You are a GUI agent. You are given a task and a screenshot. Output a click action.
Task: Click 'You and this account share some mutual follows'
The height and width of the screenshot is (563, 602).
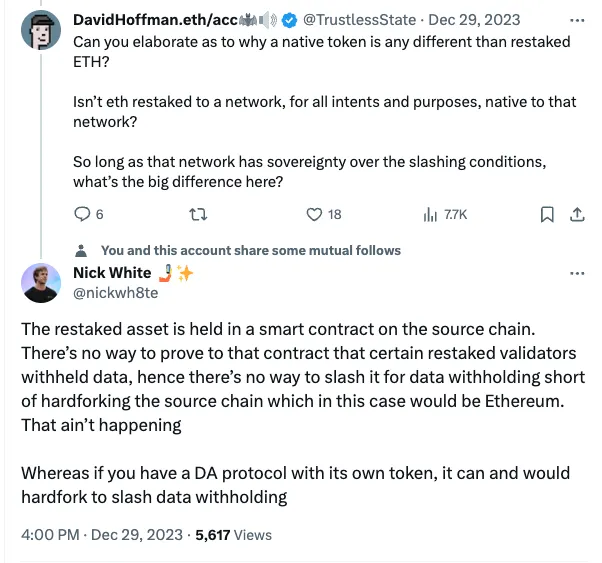pyautogui.click(x=251, y=250)
